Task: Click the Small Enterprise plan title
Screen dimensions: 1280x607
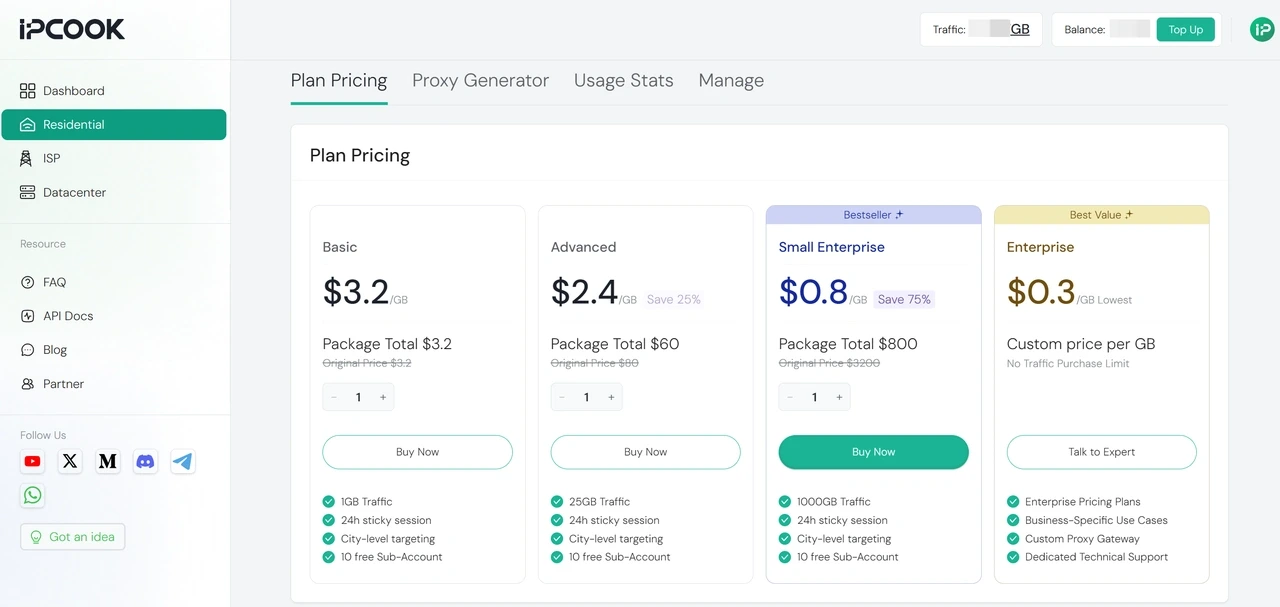Action: (x=832, y=247)
